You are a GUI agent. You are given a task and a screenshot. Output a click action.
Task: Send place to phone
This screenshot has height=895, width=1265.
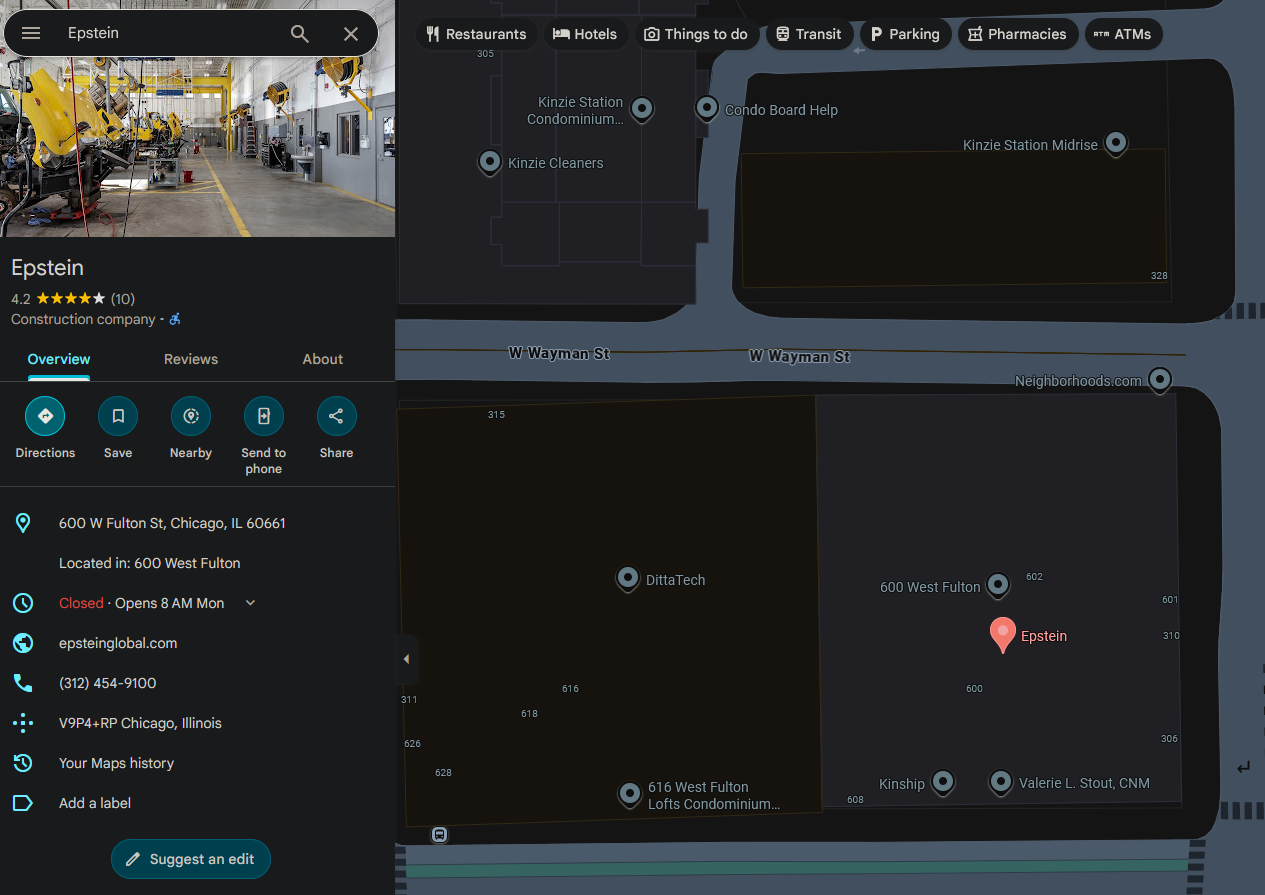click(x=264, y=416)
